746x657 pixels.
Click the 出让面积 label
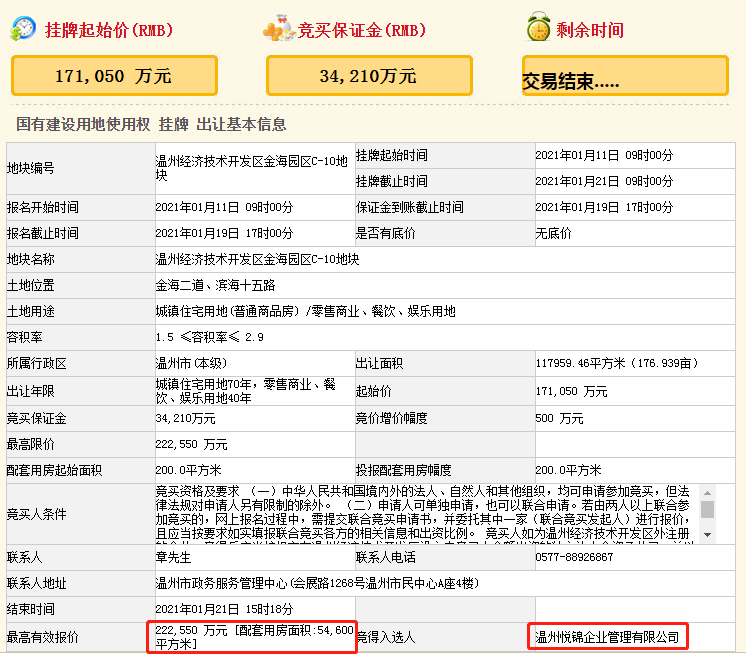point(380,363)
